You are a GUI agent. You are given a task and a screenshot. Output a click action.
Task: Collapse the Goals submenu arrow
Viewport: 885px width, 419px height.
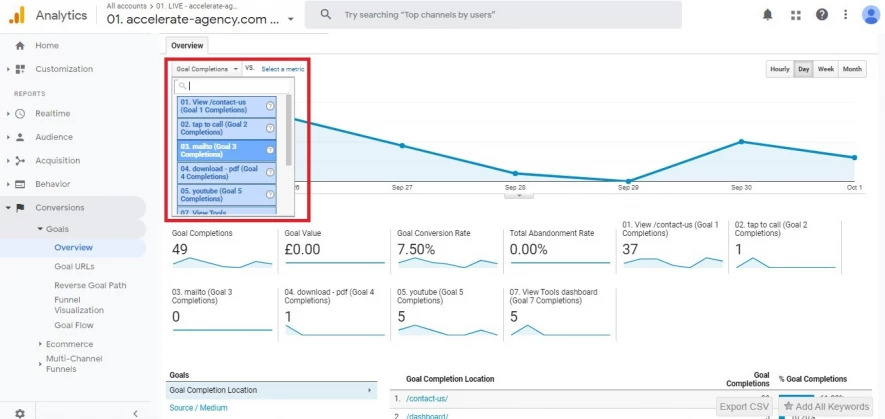pyautogui.click(x=40, y=229)
